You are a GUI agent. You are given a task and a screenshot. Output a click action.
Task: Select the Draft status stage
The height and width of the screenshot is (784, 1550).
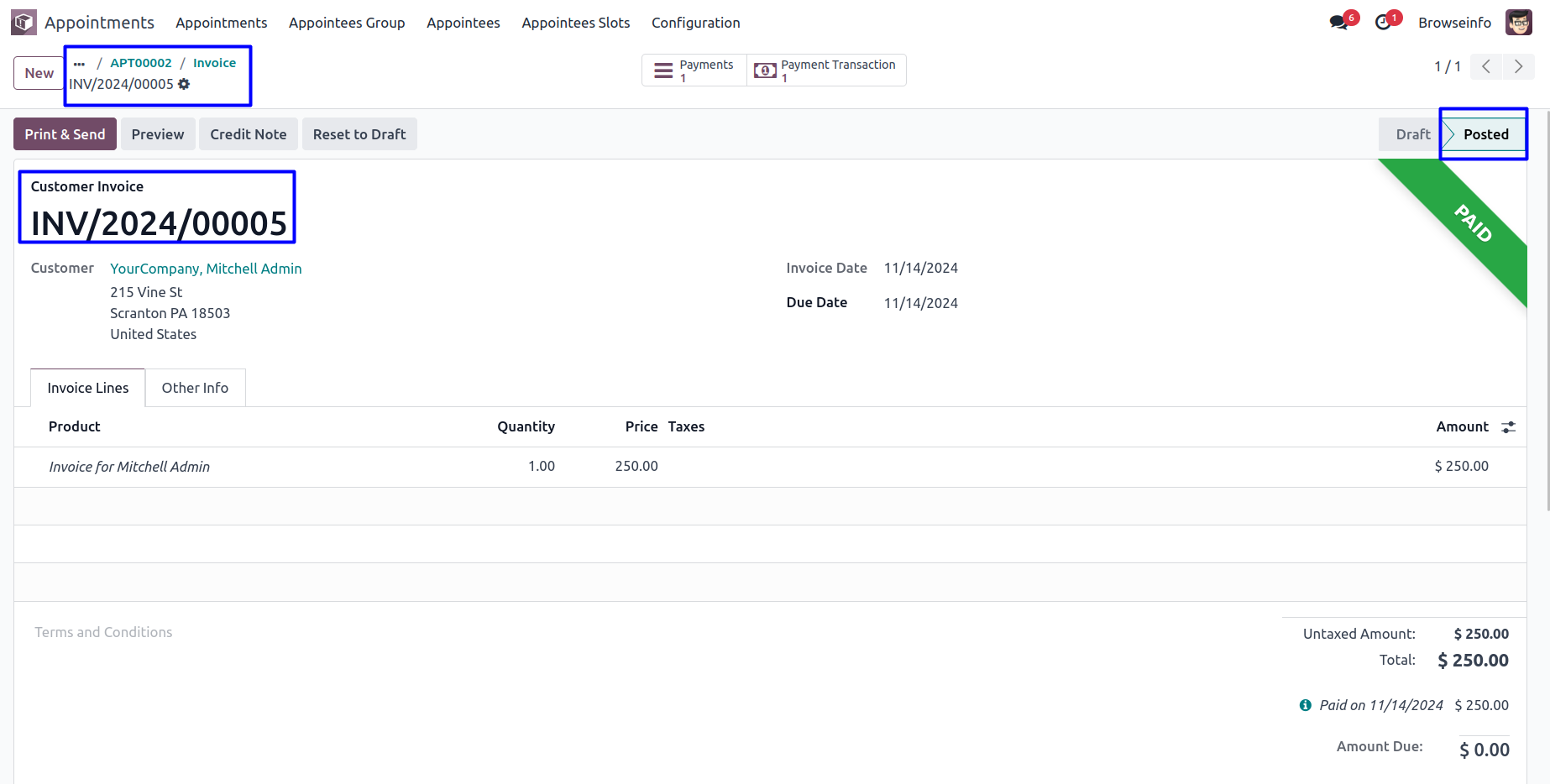click(1412, 134)
